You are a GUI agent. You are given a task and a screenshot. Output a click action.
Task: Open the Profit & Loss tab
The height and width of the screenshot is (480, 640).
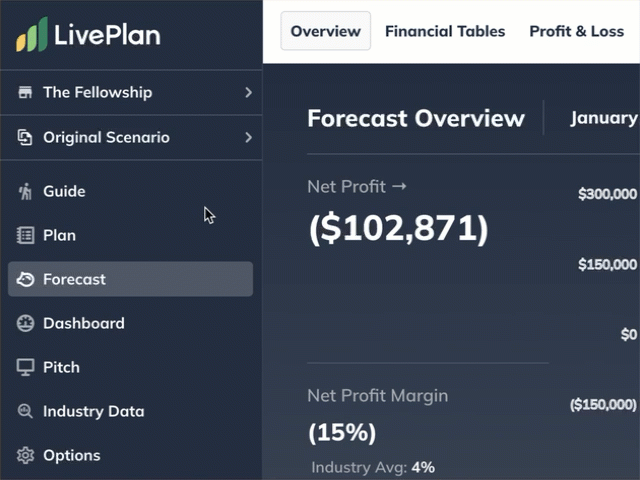click(x=576, y=31)
